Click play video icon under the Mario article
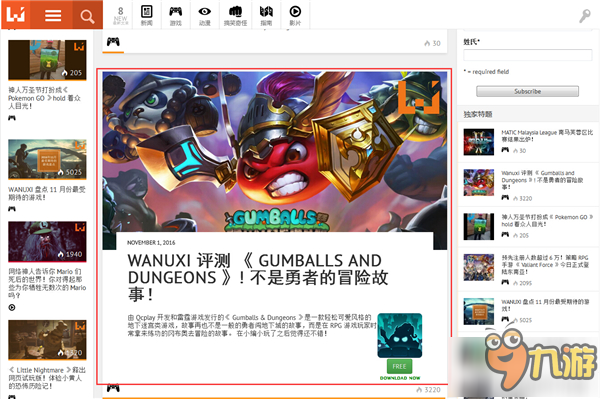The width and height of the screenshot is (600, 399). tap(12, 307)
